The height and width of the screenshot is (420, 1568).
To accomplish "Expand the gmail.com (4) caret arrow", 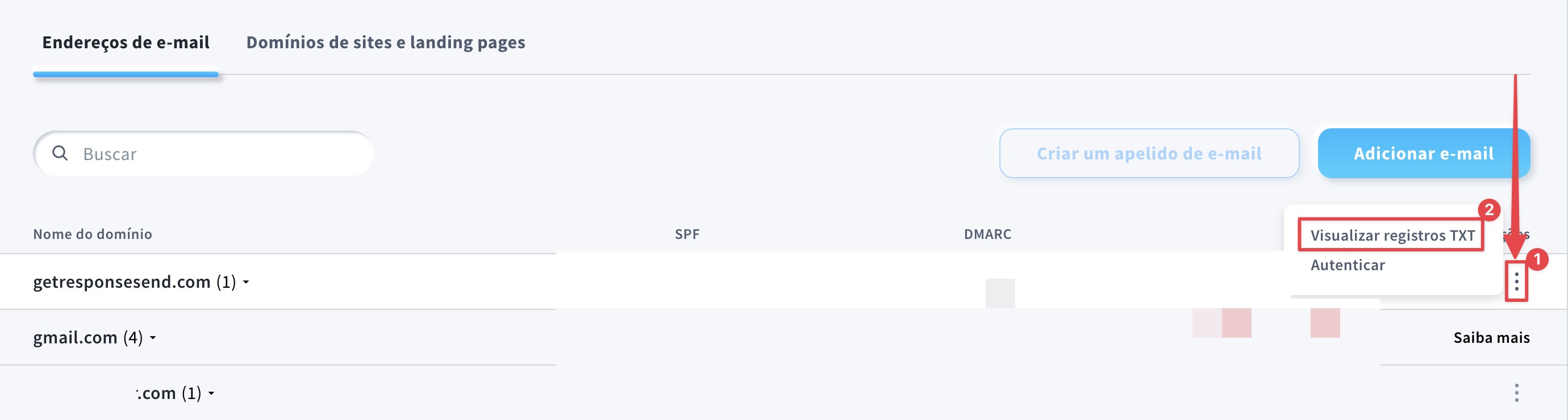I will (153, 338).
